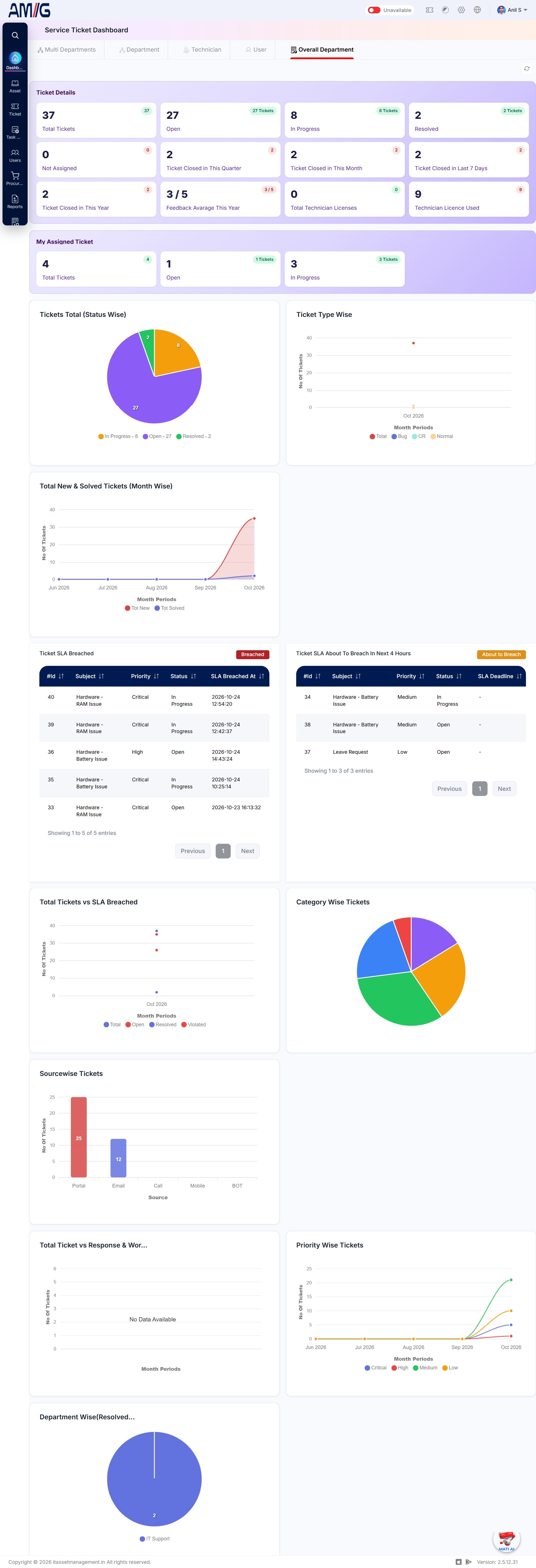This screenshot has height=1568, width=536.
Task: Open settings gear in top bar
Action: pos(461,10)
